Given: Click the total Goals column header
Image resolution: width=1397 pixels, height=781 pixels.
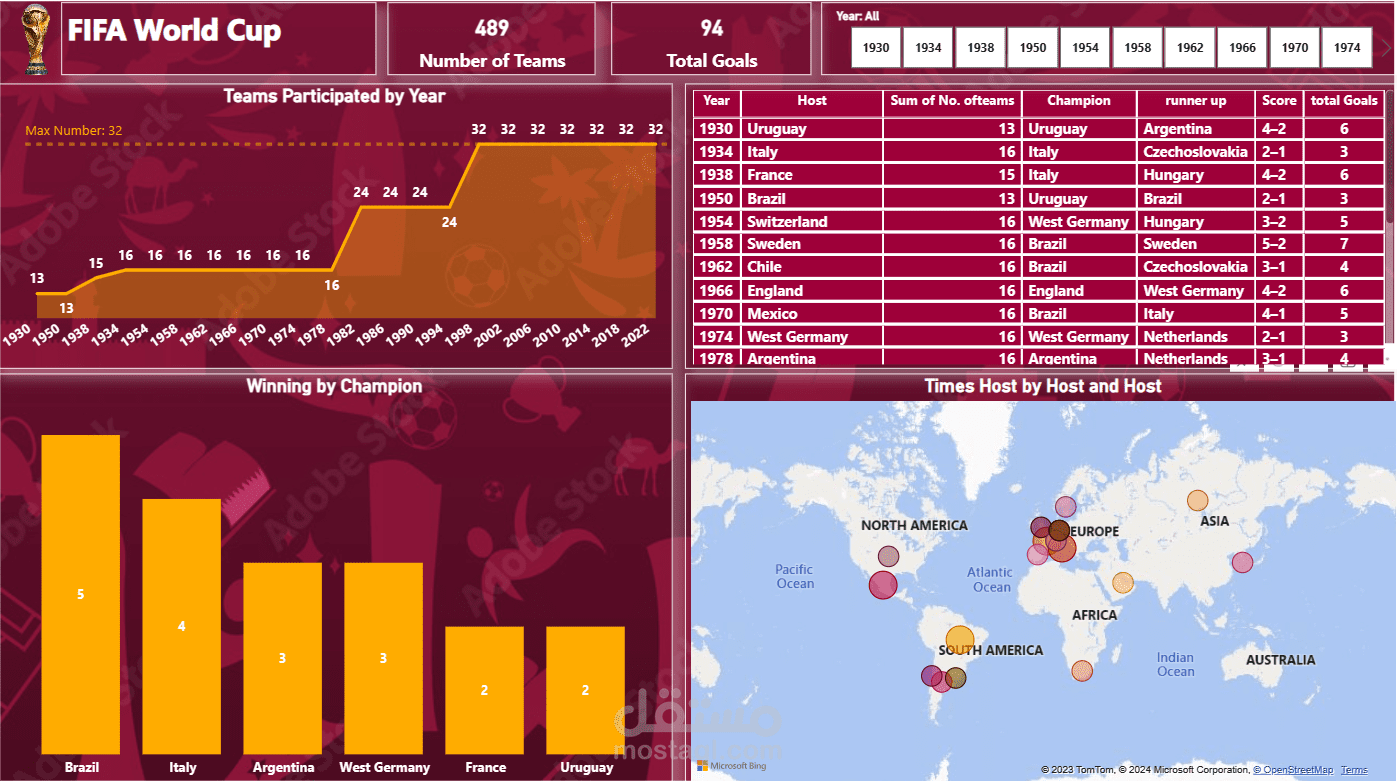Looking at the screenshot, I should click(1344, 101).
